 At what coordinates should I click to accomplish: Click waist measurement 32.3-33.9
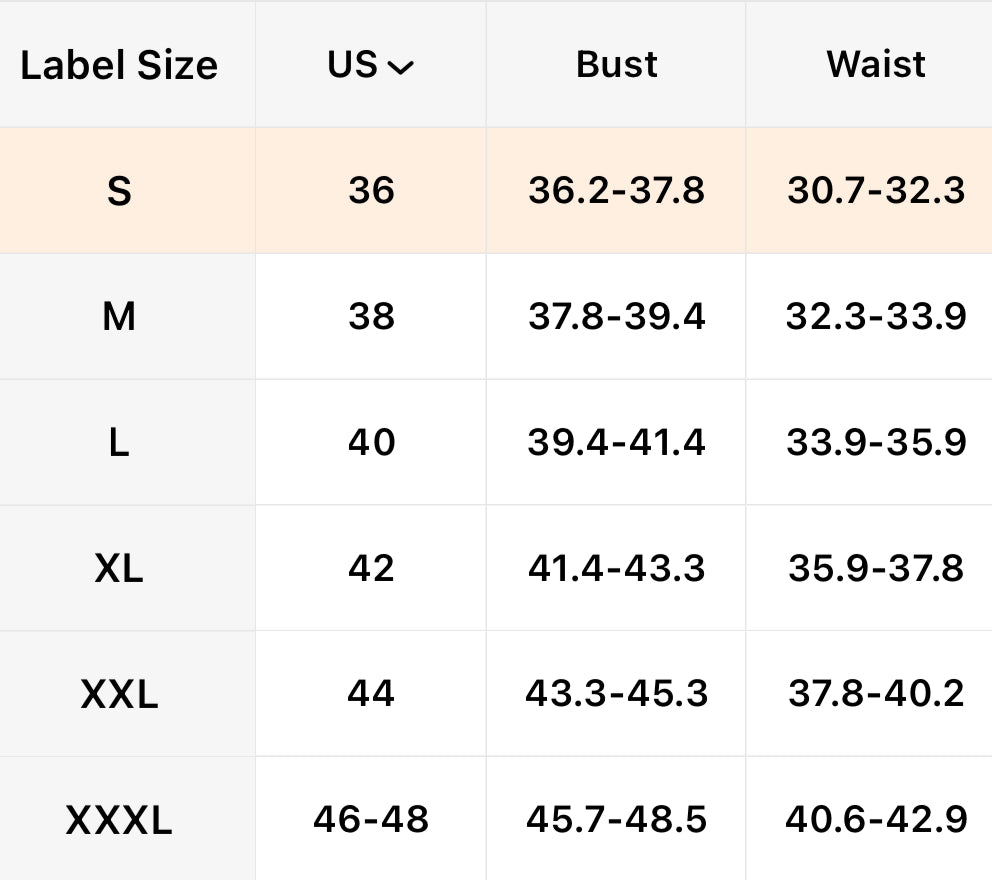click(x=875, y=317)
